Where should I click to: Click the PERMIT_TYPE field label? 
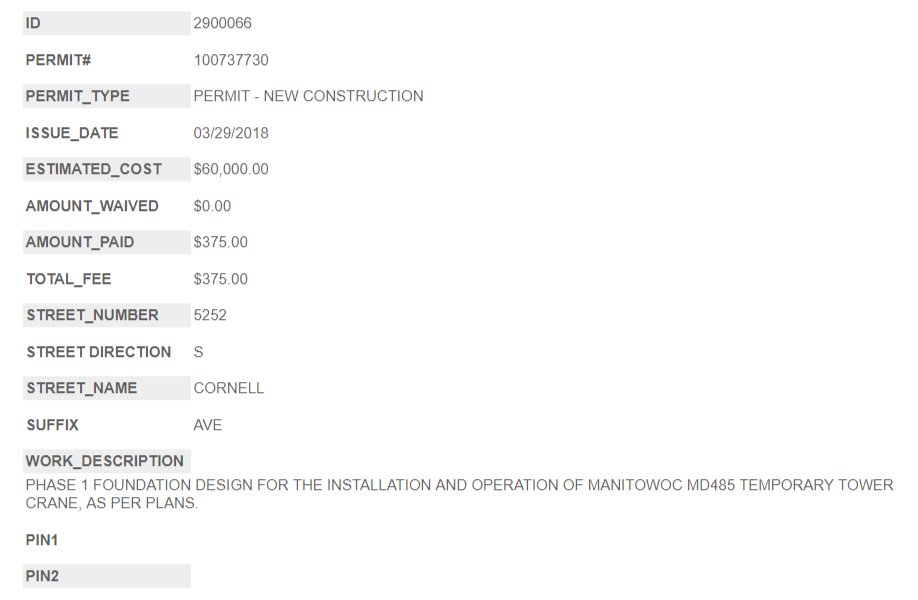(78, 96)
